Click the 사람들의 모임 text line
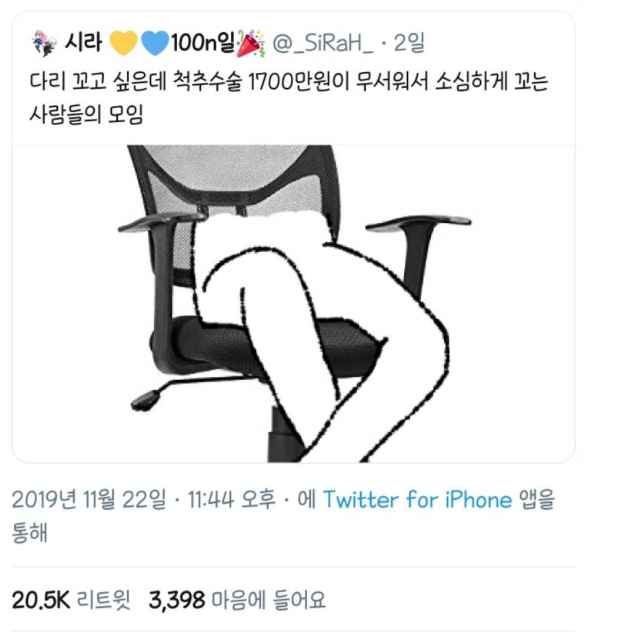Screen dimensions: 623x638 click(86, 114)
